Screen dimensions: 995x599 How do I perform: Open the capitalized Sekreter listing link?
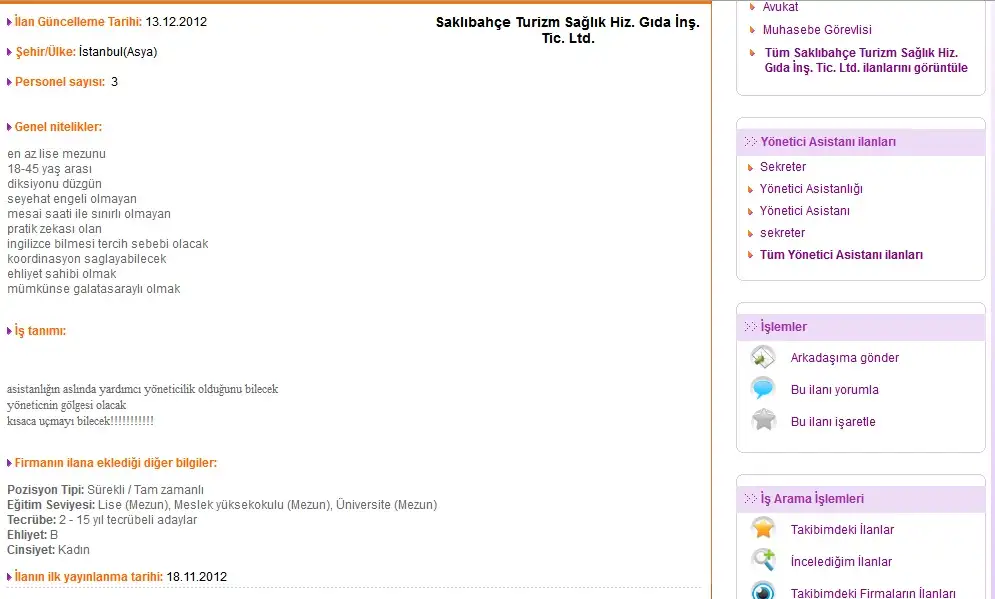point(782,167)
